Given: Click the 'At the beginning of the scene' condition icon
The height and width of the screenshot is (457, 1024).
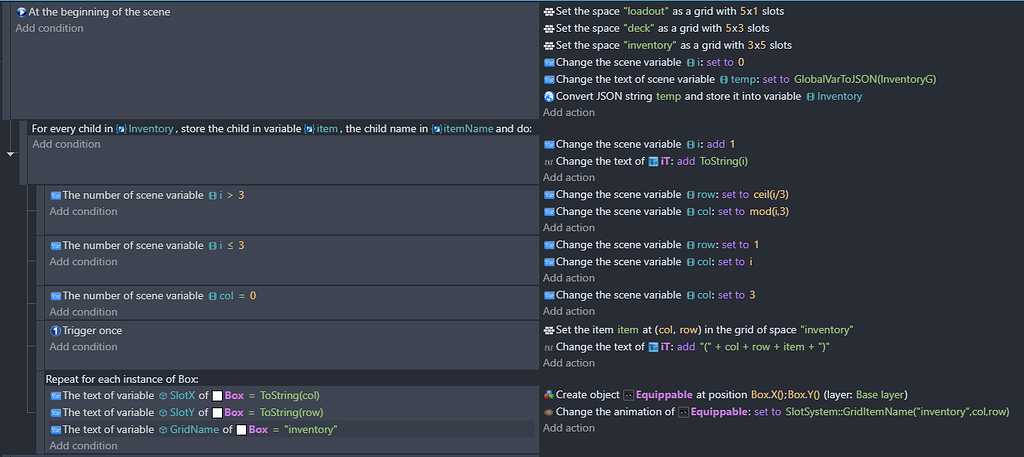Looking at the screenshot, I should click(x=21, y=12).
